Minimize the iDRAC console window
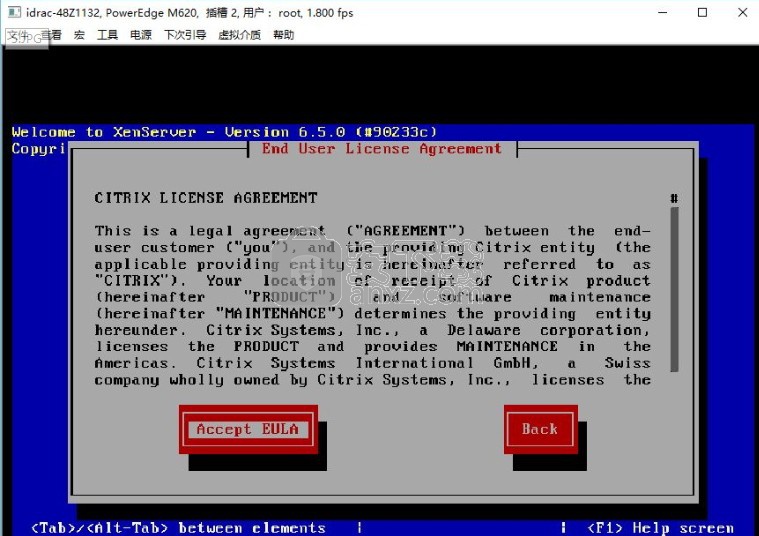Image resolution: width=759 pixels, height=536 pixels. point(663,13)
